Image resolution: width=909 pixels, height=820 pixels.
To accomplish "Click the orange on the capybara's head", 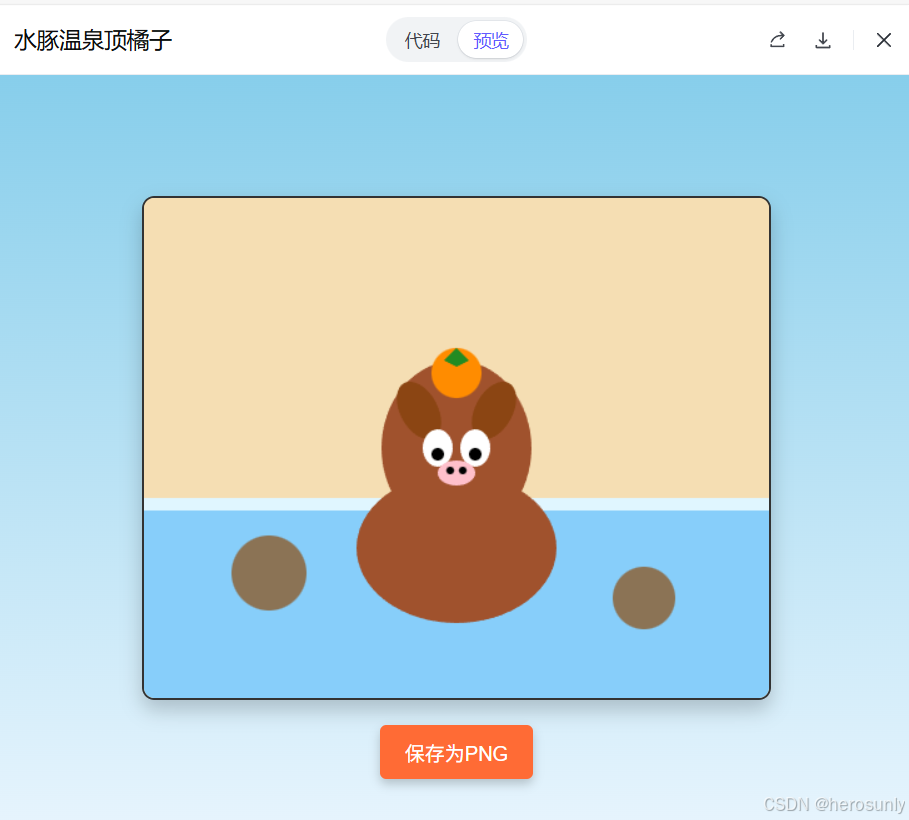I will (x=456, y=376).
